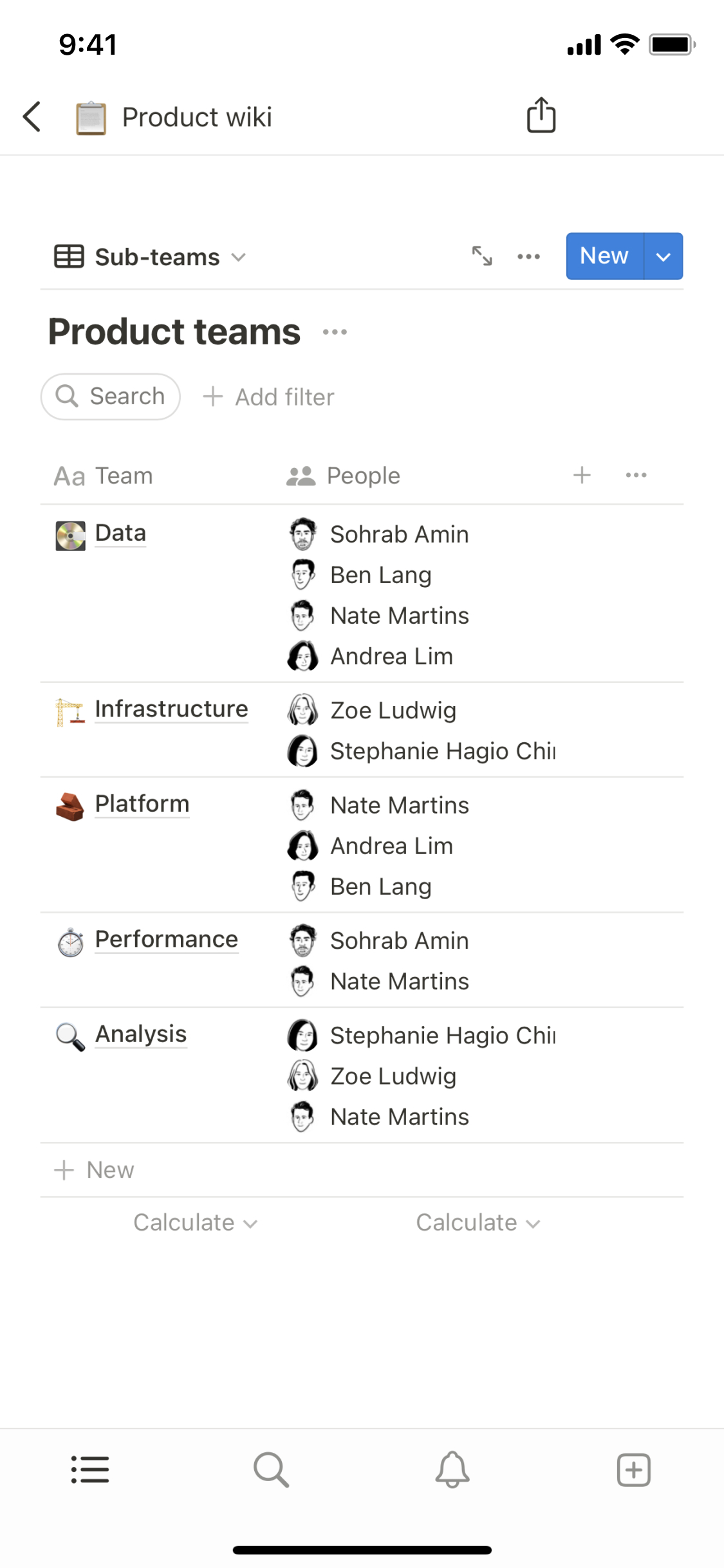The image size is (724, 1568).
Task: Add a new row below Analysis
Action: pos(95,1170)
